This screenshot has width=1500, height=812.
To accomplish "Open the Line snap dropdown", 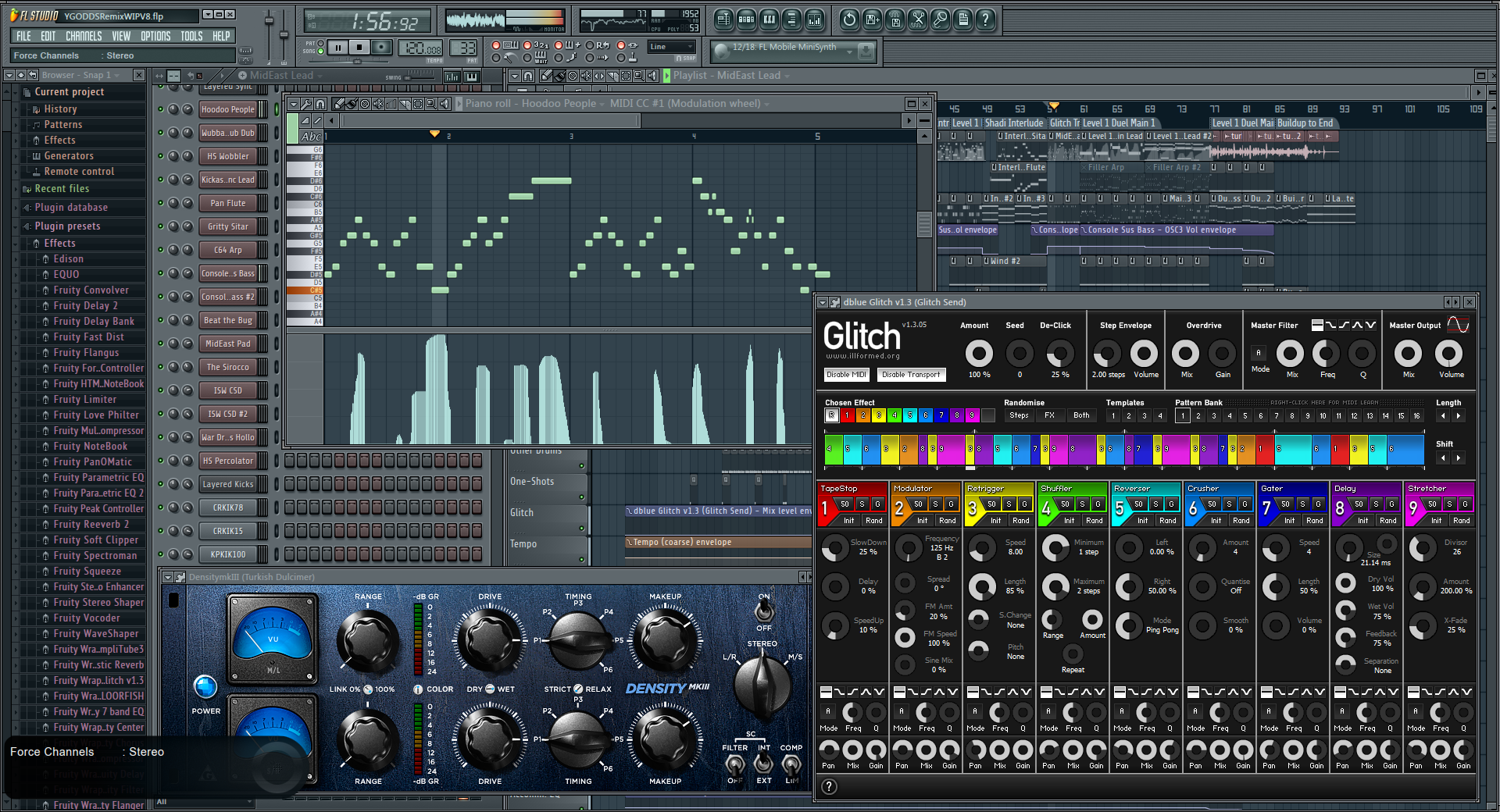I will [x=671, y=47].
